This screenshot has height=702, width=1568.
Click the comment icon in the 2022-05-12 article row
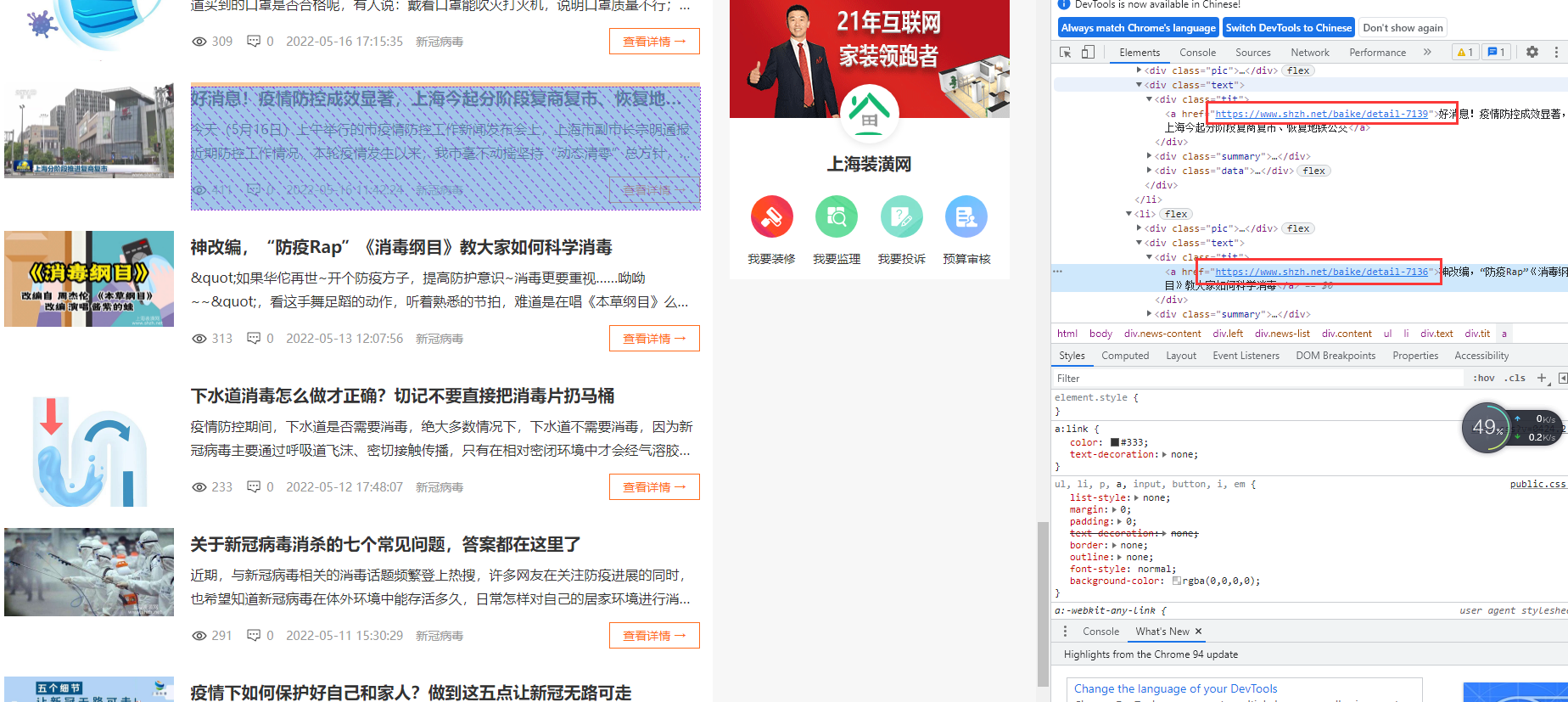tap(254, 486)
